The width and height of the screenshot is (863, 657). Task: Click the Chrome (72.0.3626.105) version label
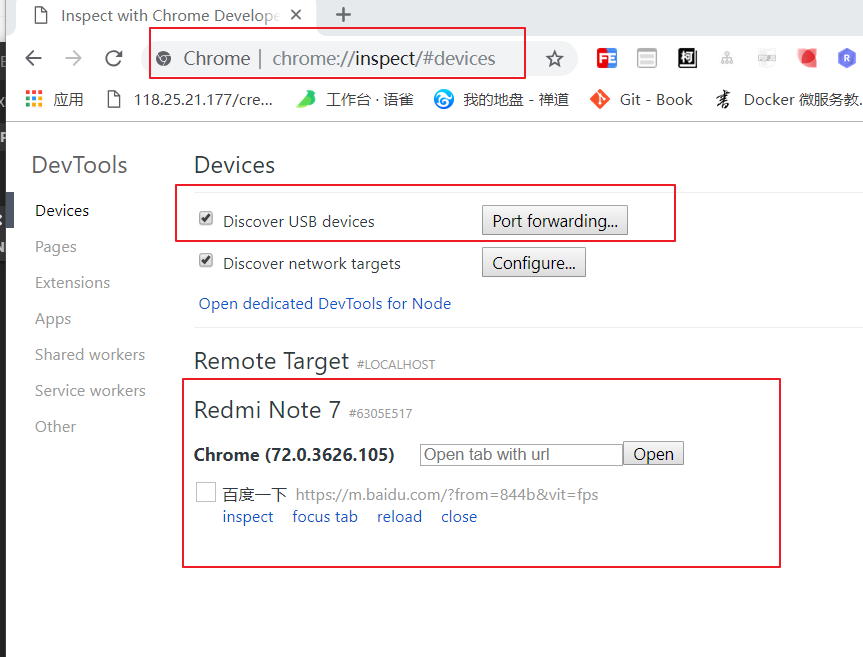294,455
